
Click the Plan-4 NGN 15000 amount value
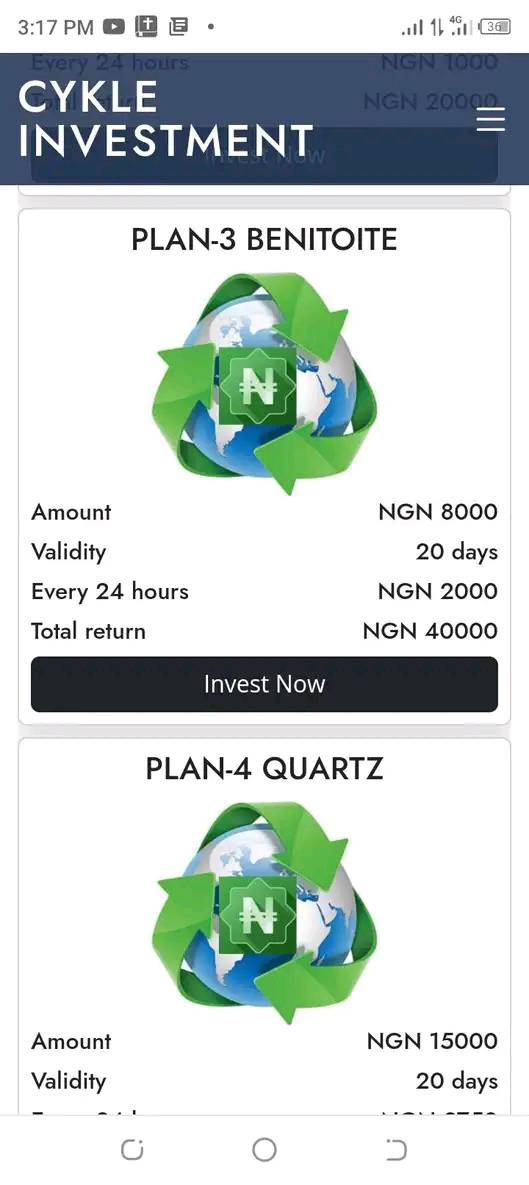pyautogui.click(x=432, y=1041)
